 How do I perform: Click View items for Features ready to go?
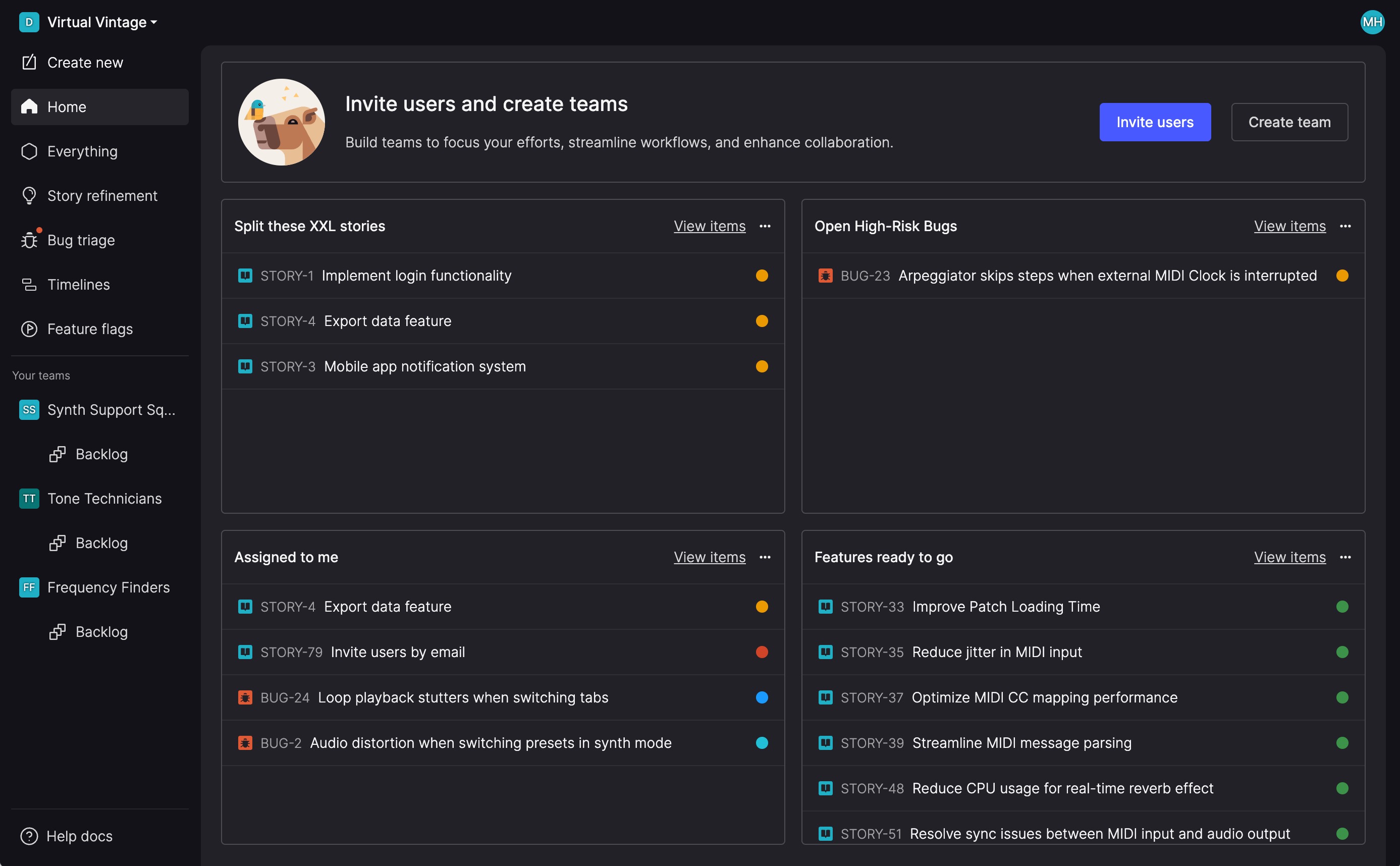(x=1289, y=557)
